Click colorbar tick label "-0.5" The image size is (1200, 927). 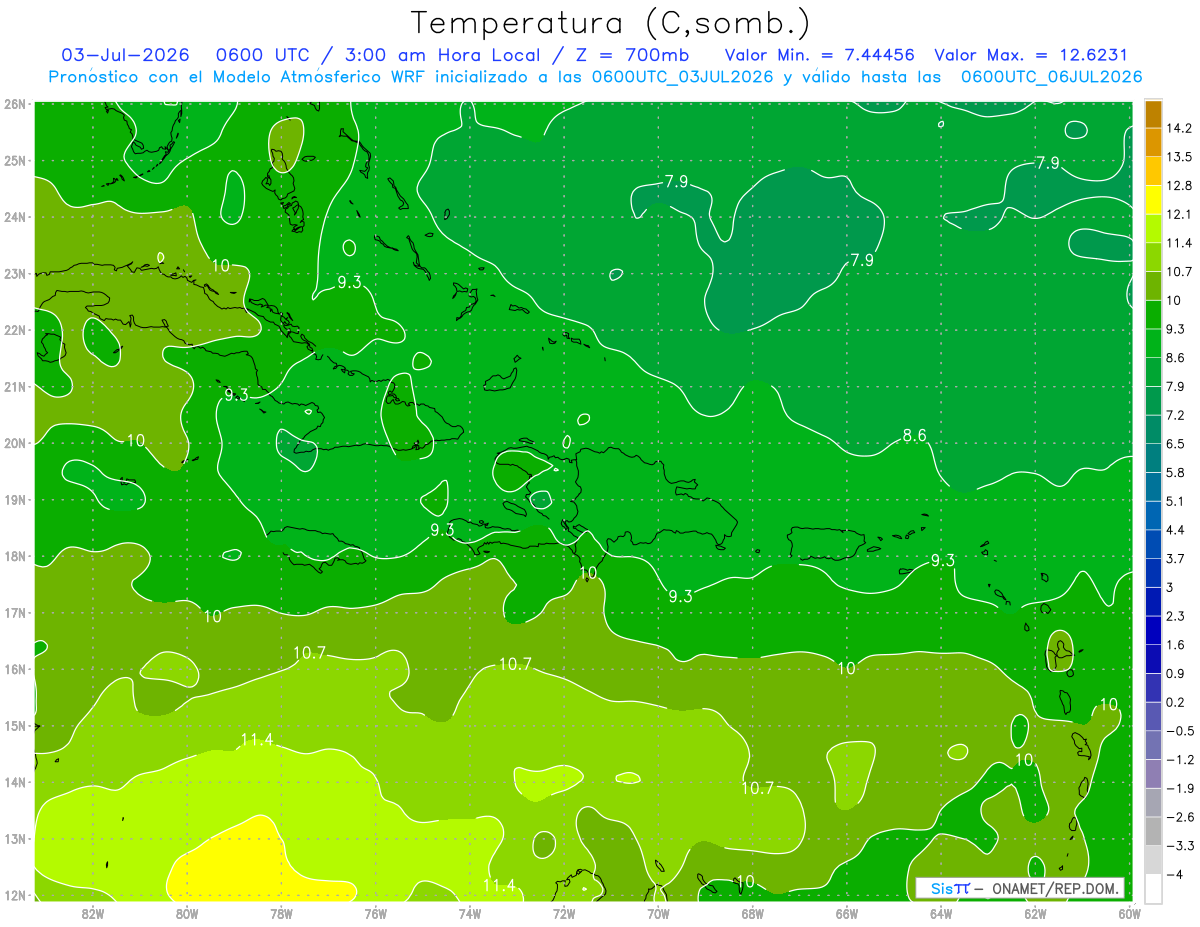[x=1180, y=731]
